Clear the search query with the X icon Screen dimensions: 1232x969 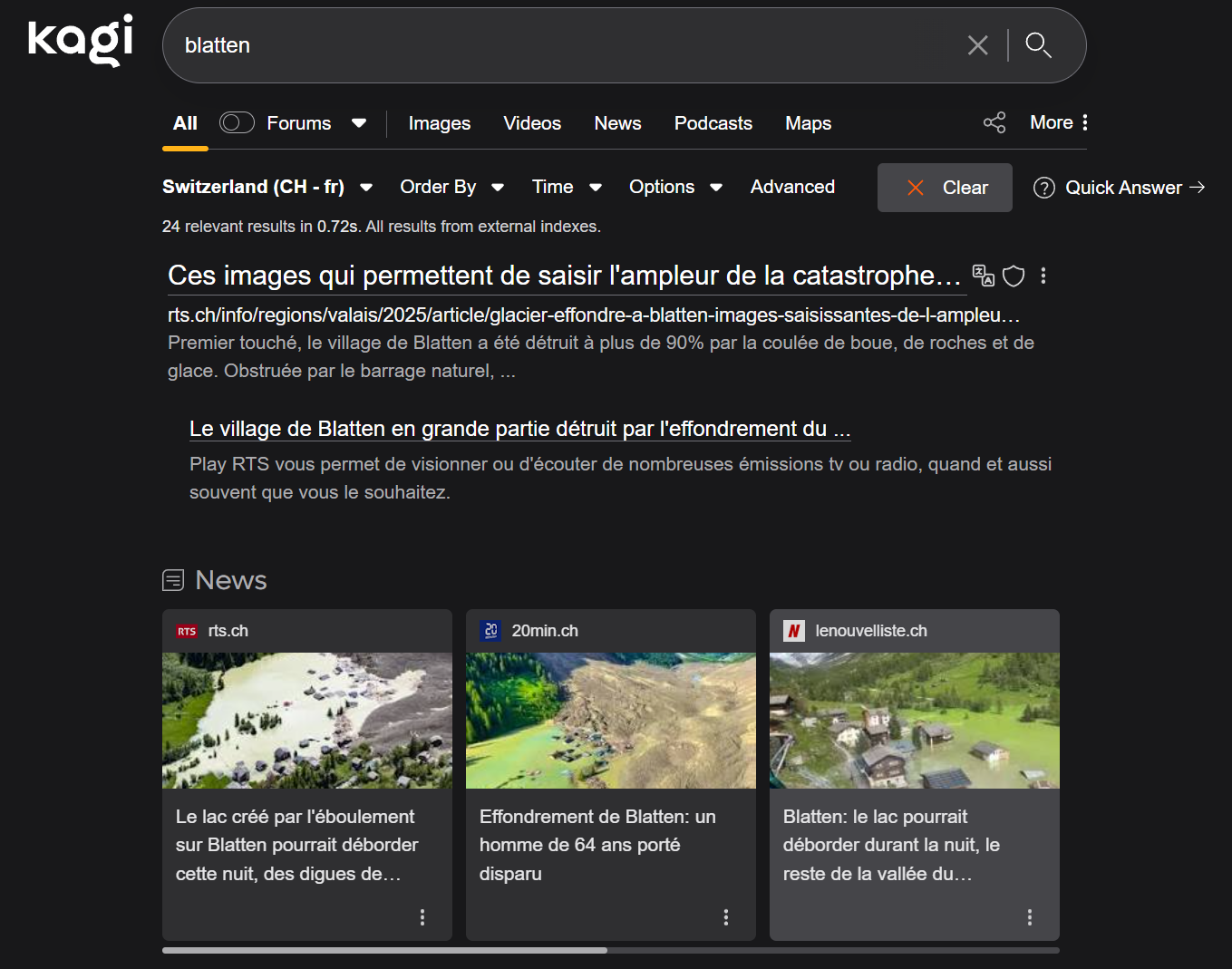click(x=977, y=45)
